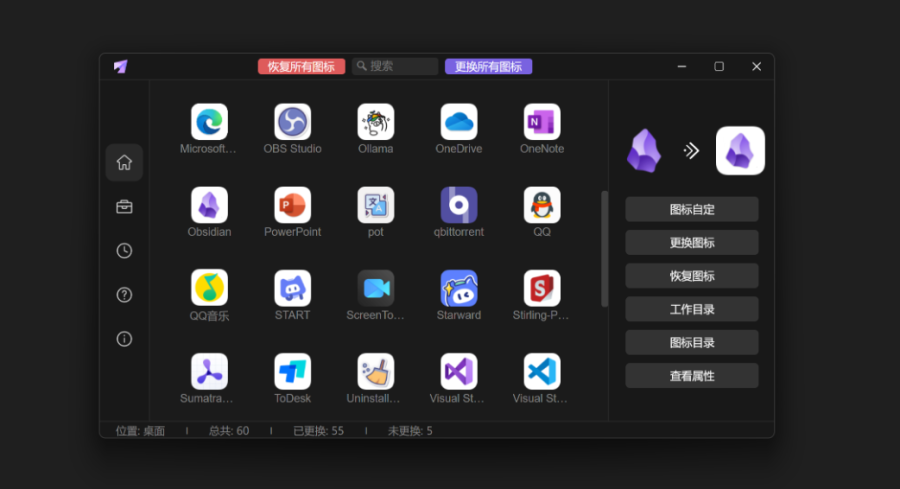900x489 pixels.
Task: Click the 查看属性 button
Action: pos(692,376)
